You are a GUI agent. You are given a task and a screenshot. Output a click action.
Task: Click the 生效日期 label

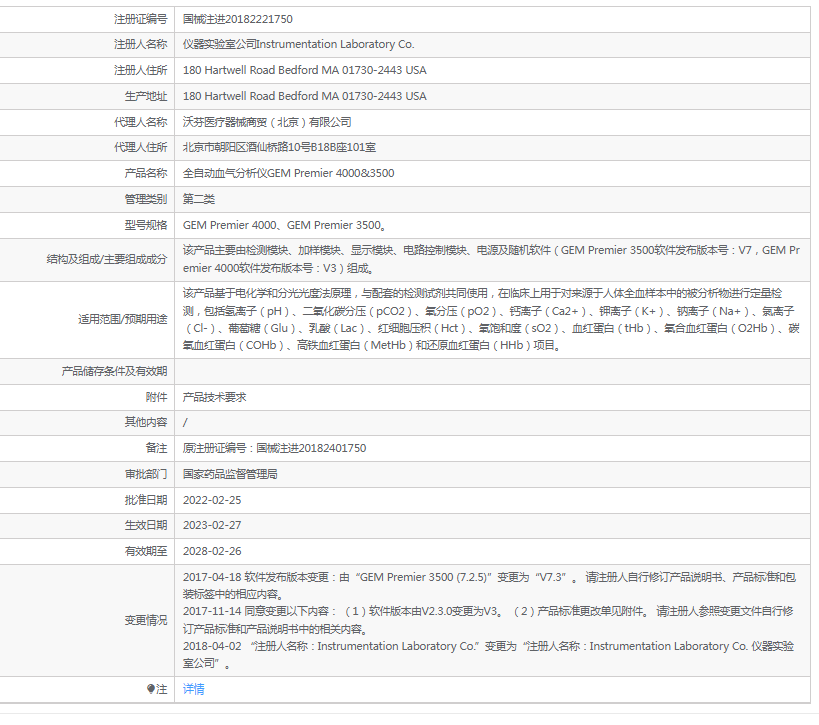[146, 525]
